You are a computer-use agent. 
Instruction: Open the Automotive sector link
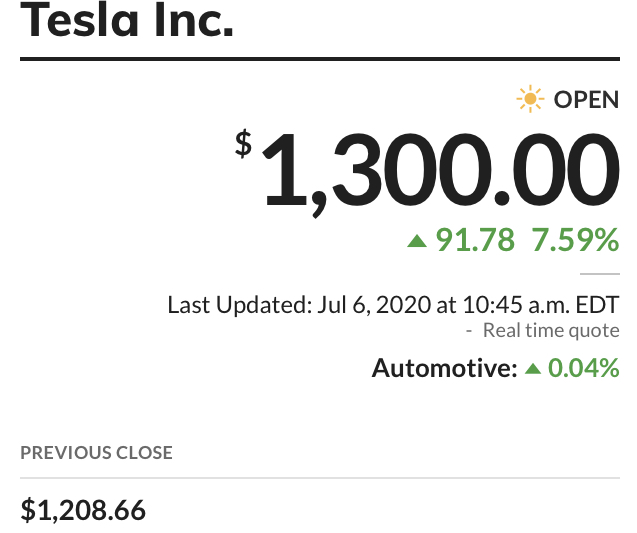(x=444, y=368)
